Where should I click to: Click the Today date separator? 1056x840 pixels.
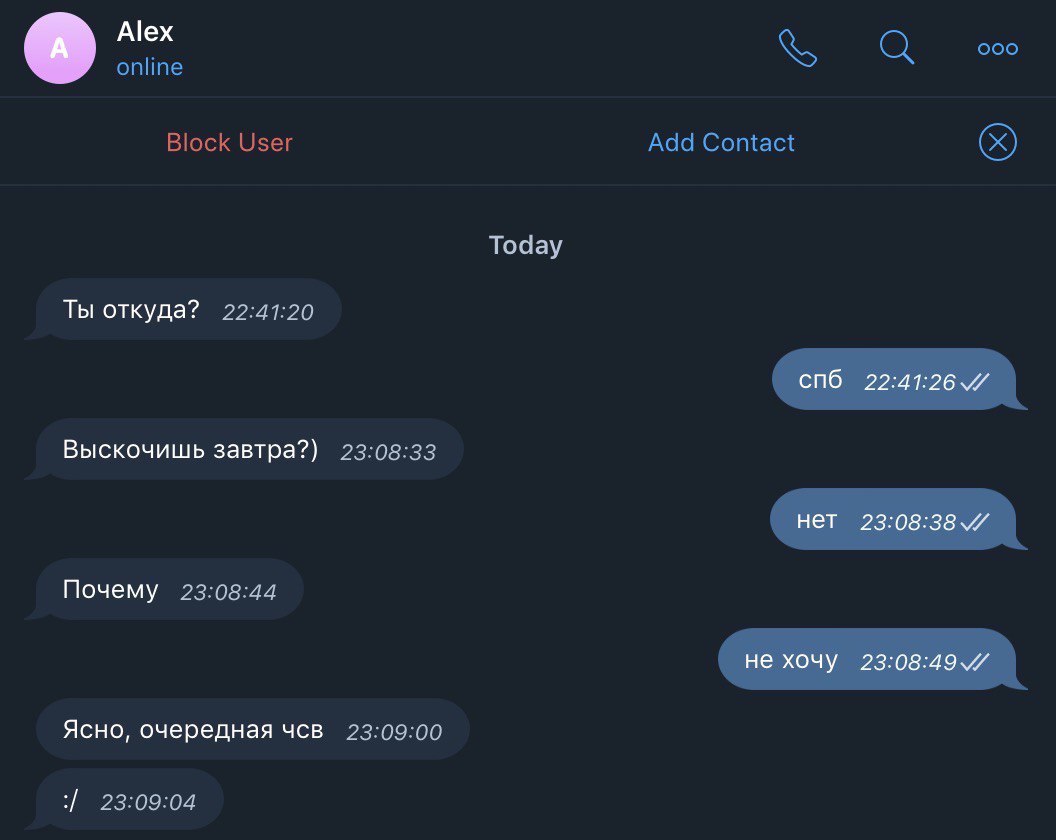click(x=526, y=245)
